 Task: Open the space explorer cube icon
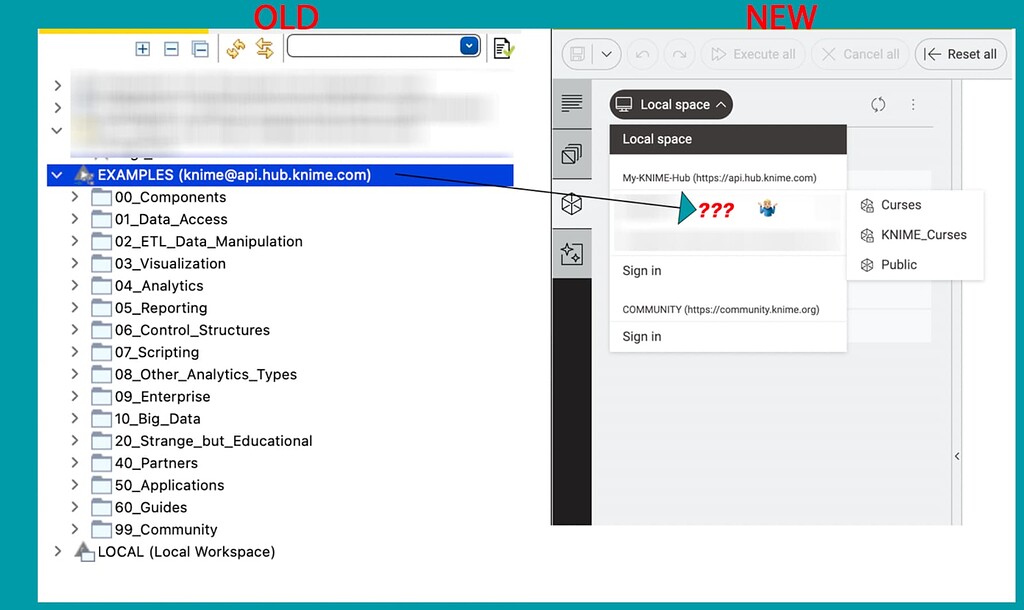coord(572,203)
